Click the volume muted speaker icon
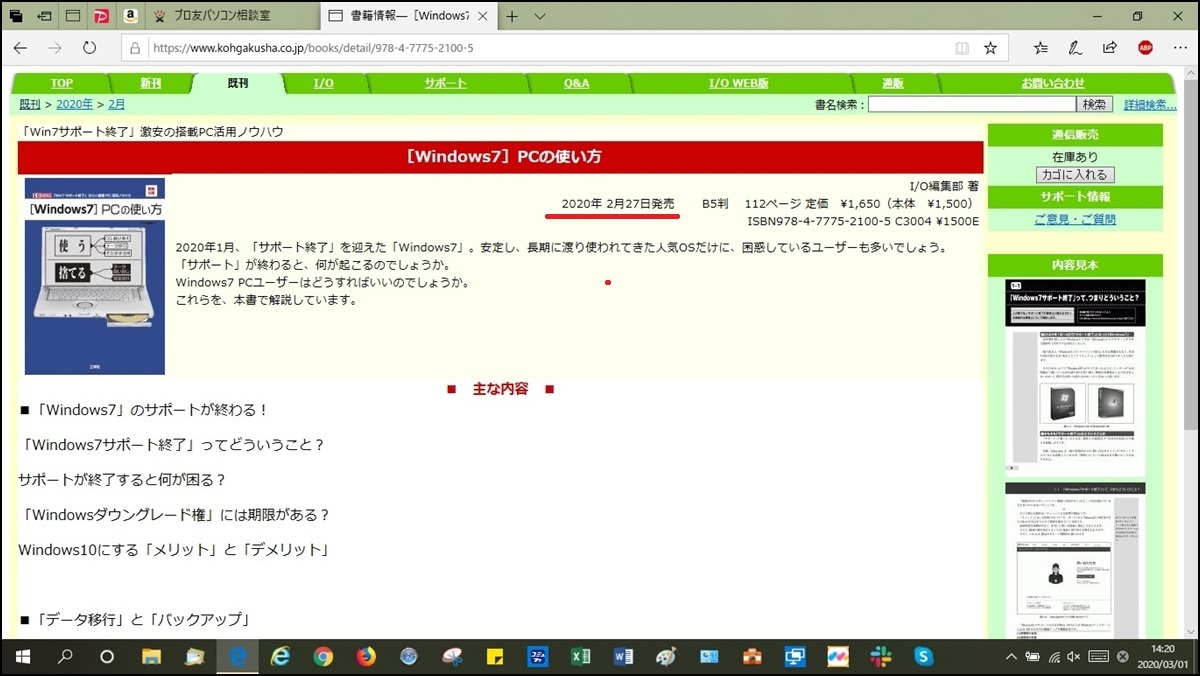 (1073, 657)
